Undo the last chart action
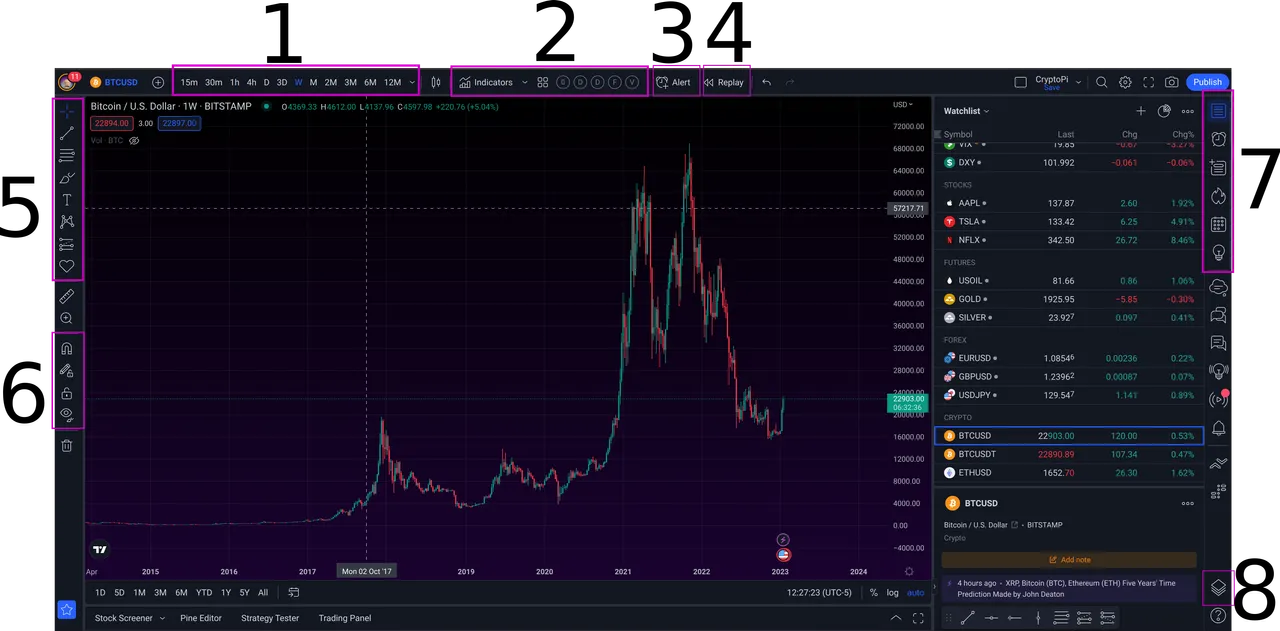1280x631 pixels. [766, 82]
